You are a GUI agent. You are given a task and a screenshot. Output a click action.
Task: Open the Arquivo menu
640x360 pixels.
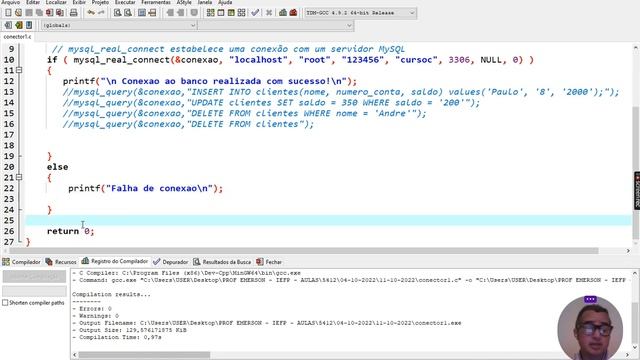coord(10,2)
